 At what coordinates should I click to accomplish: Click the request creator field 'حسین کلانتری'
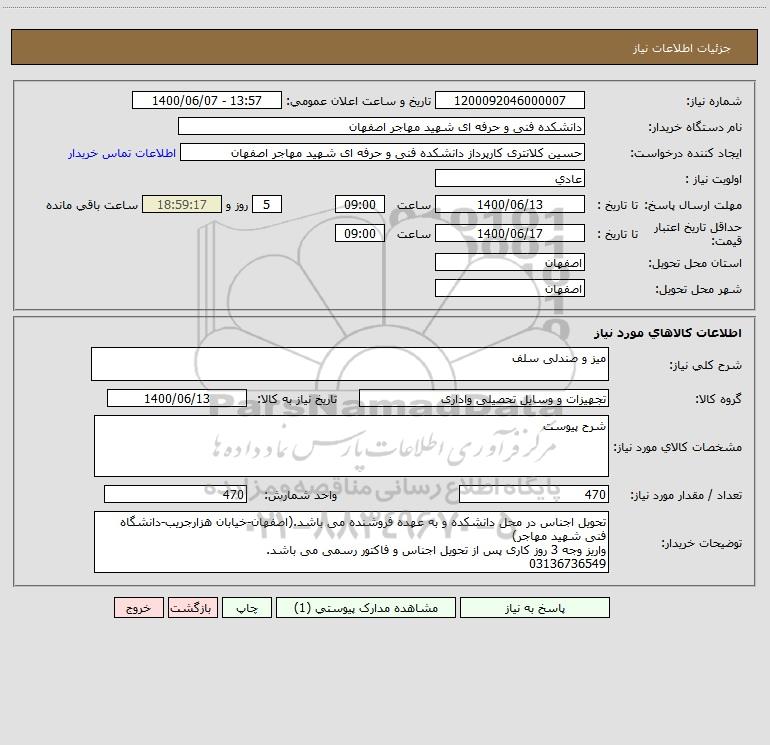pos(383,152)
